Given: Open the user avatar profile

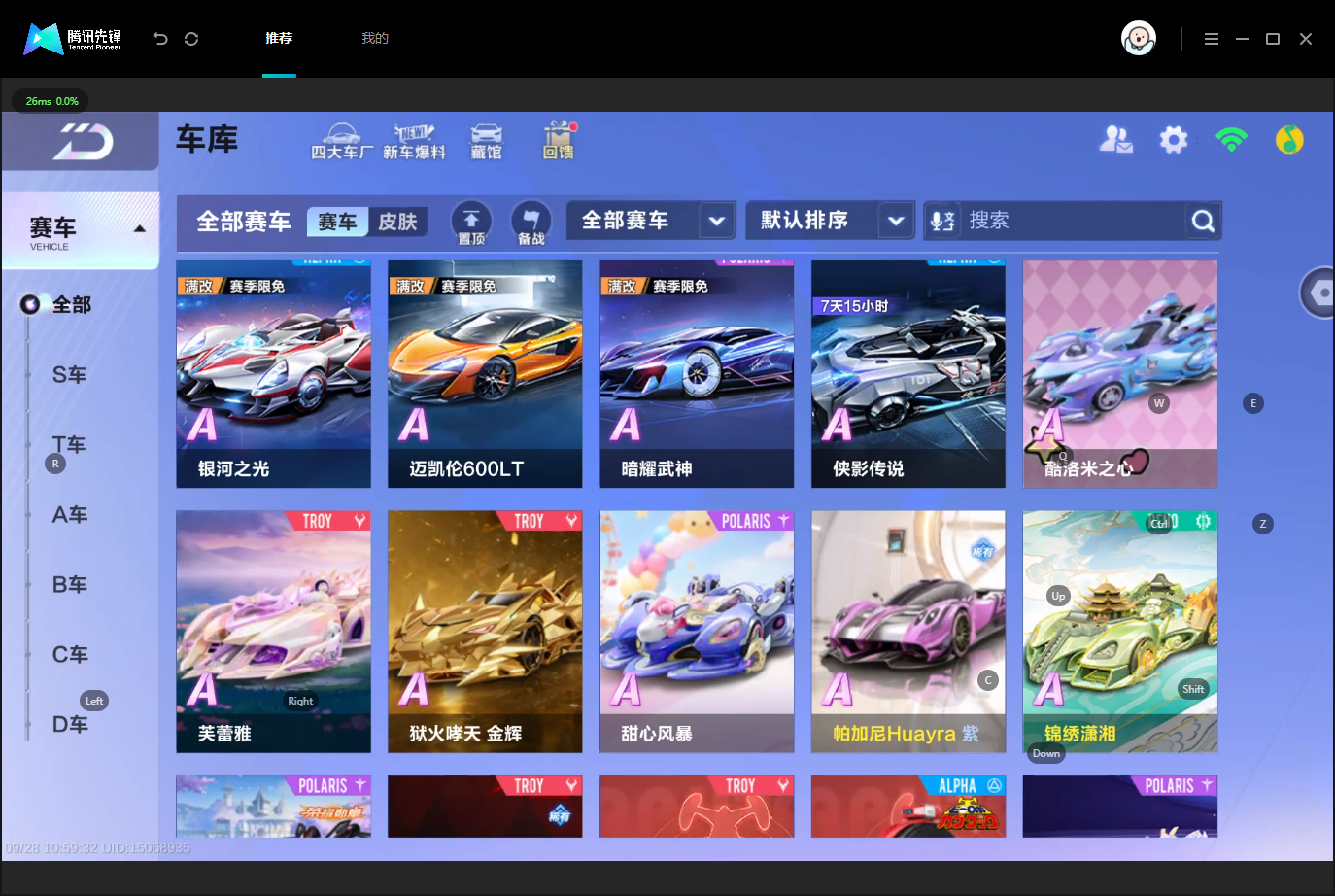Looking at the screenshot, I should coord(1139,39).
